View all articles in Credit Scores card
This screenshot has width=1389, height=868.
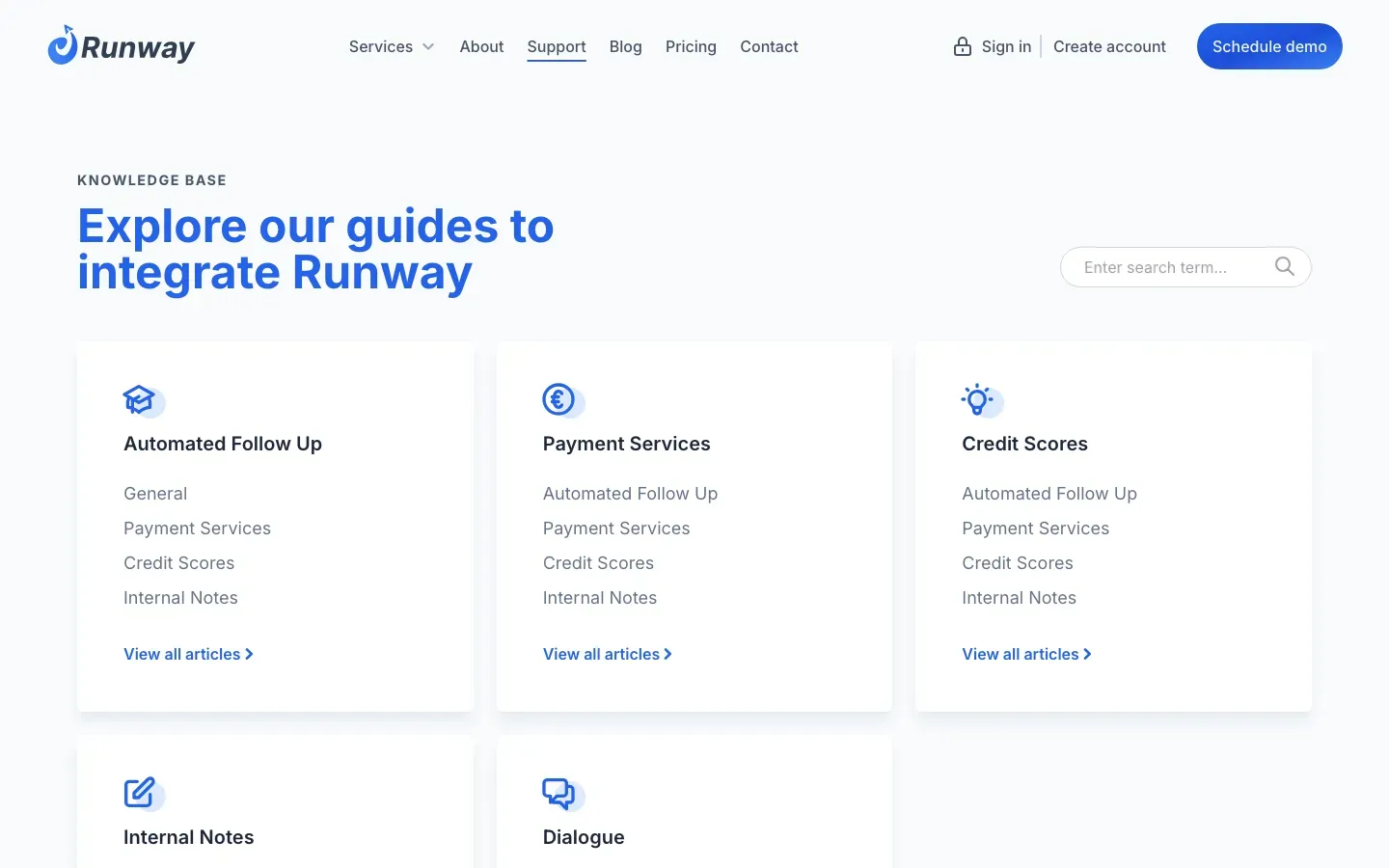pos(1026,654)
